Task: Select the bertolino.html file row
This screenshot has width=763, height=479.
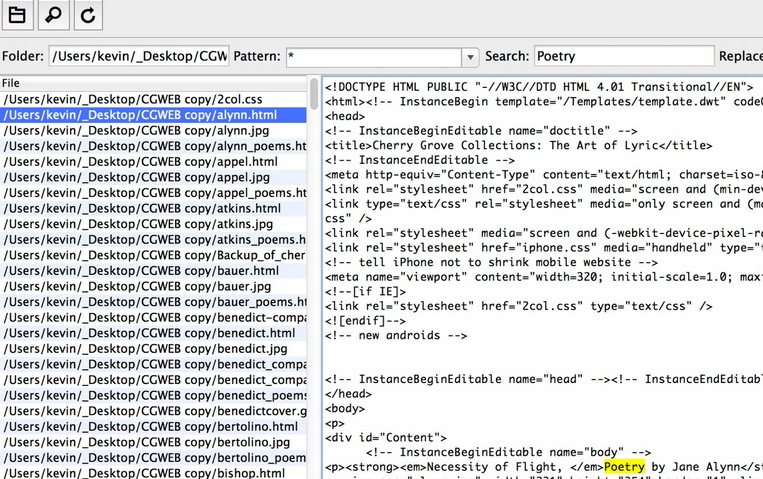Action: click(x=153, y=426)
